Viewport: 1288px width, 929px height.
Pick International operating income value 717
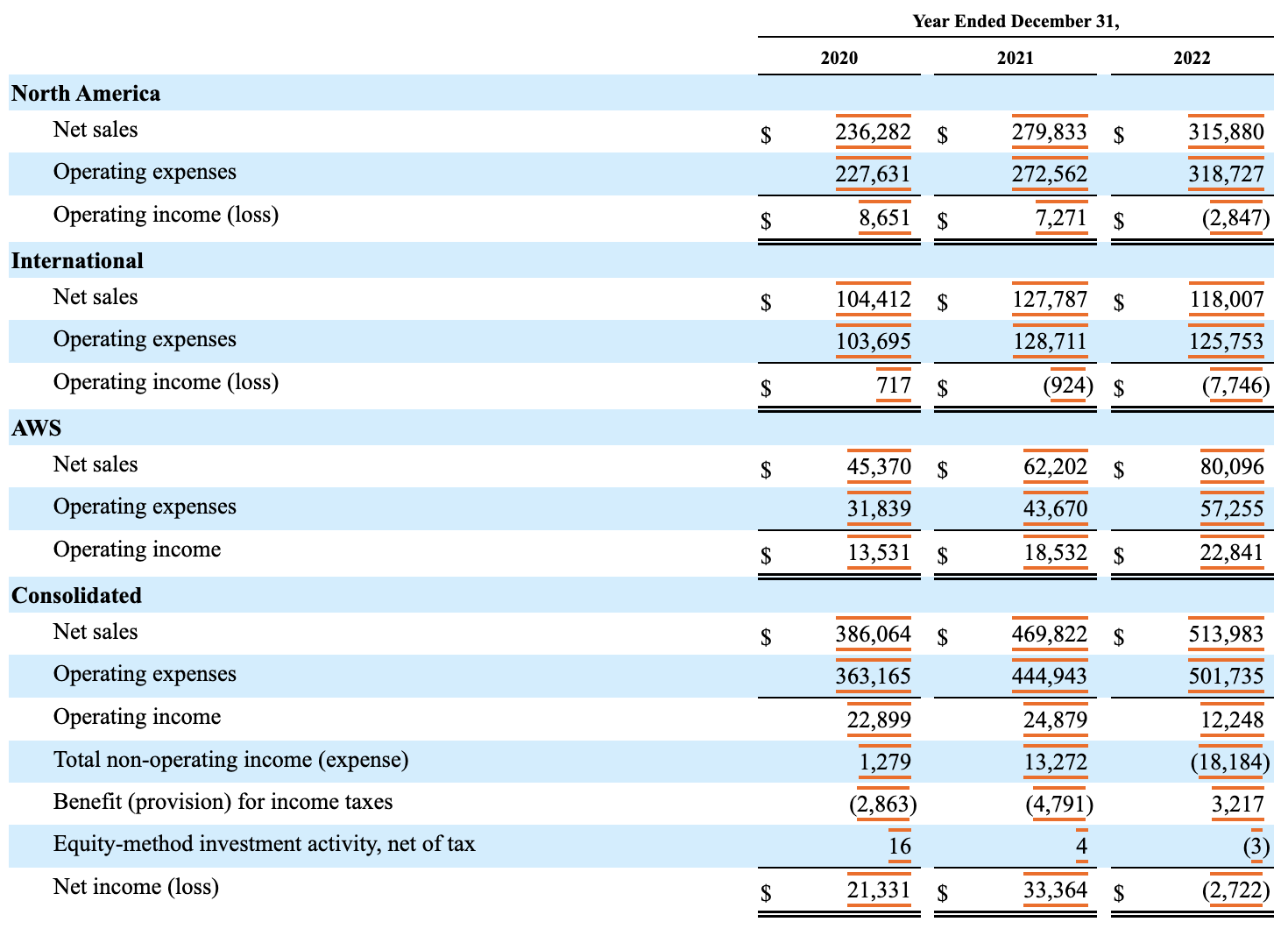[x=894, y=385]
